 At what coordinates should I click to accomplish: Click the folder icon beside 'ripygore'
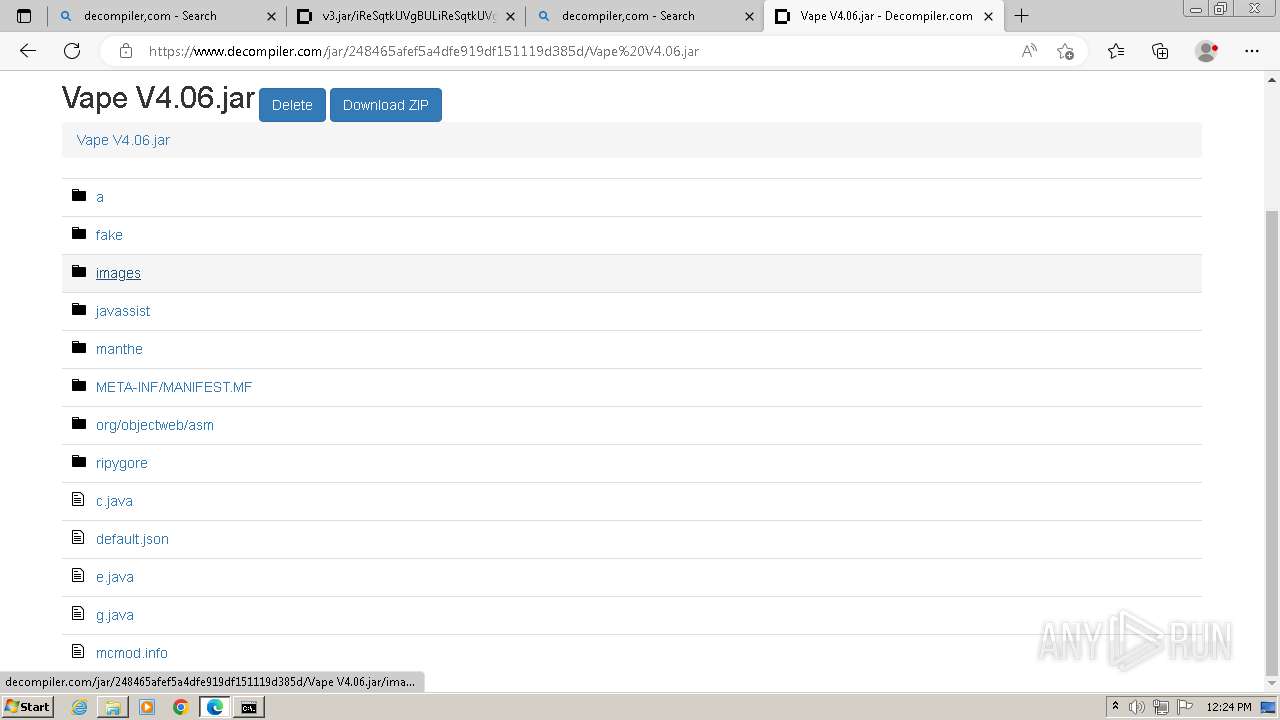(x=79, y=461)
